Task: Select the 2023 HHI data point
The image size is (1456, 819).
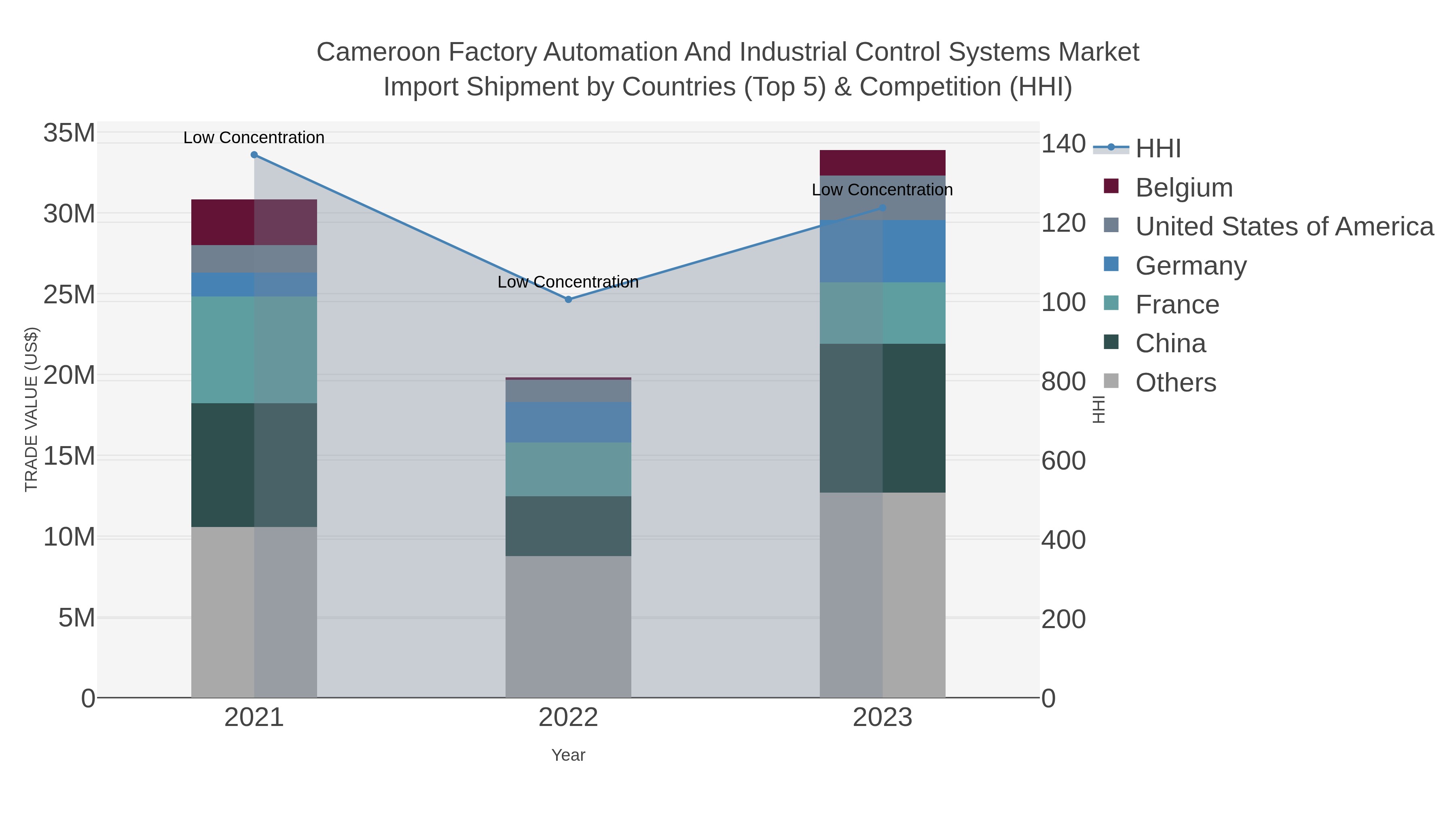Action: [x=882, y=208]
